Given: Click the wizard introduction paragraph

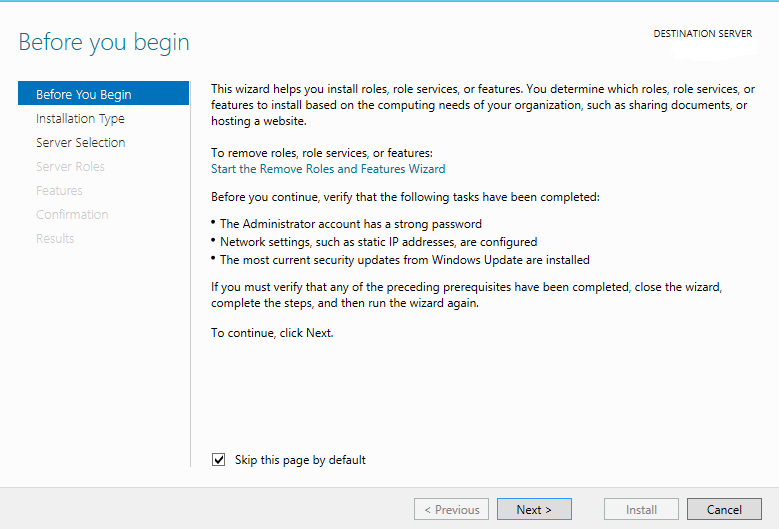Looking at the screenshot, I should pyautogui.click(x=482, y=105).
